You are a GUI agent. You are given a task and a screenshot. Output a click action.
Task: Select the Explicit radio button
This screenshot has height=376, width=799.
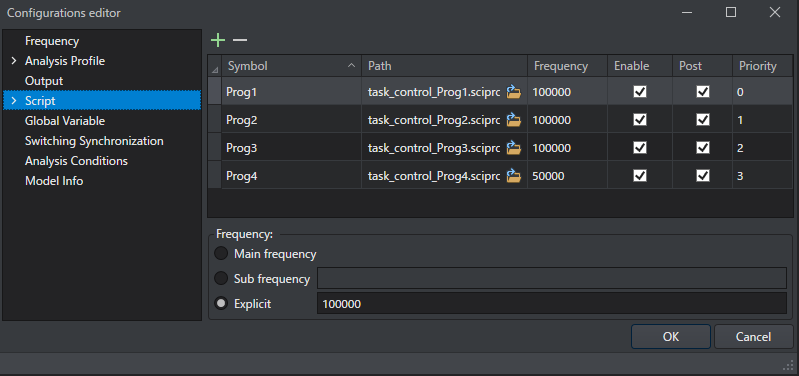tap(221, 304)
